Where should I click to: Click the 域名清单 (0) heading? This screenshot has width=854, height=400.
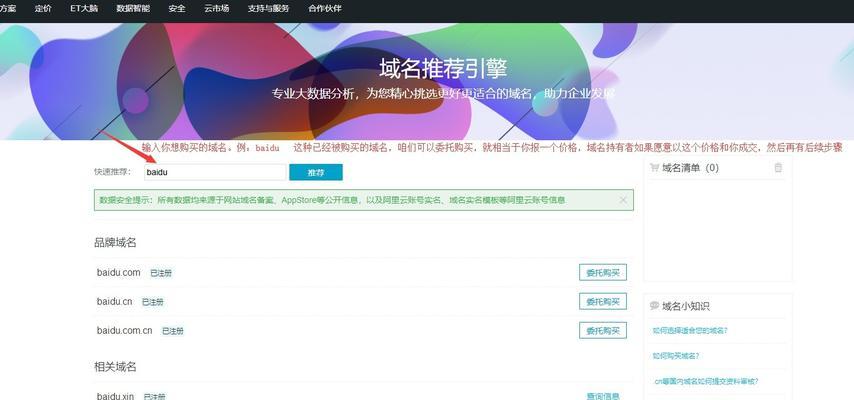(690, 168)
